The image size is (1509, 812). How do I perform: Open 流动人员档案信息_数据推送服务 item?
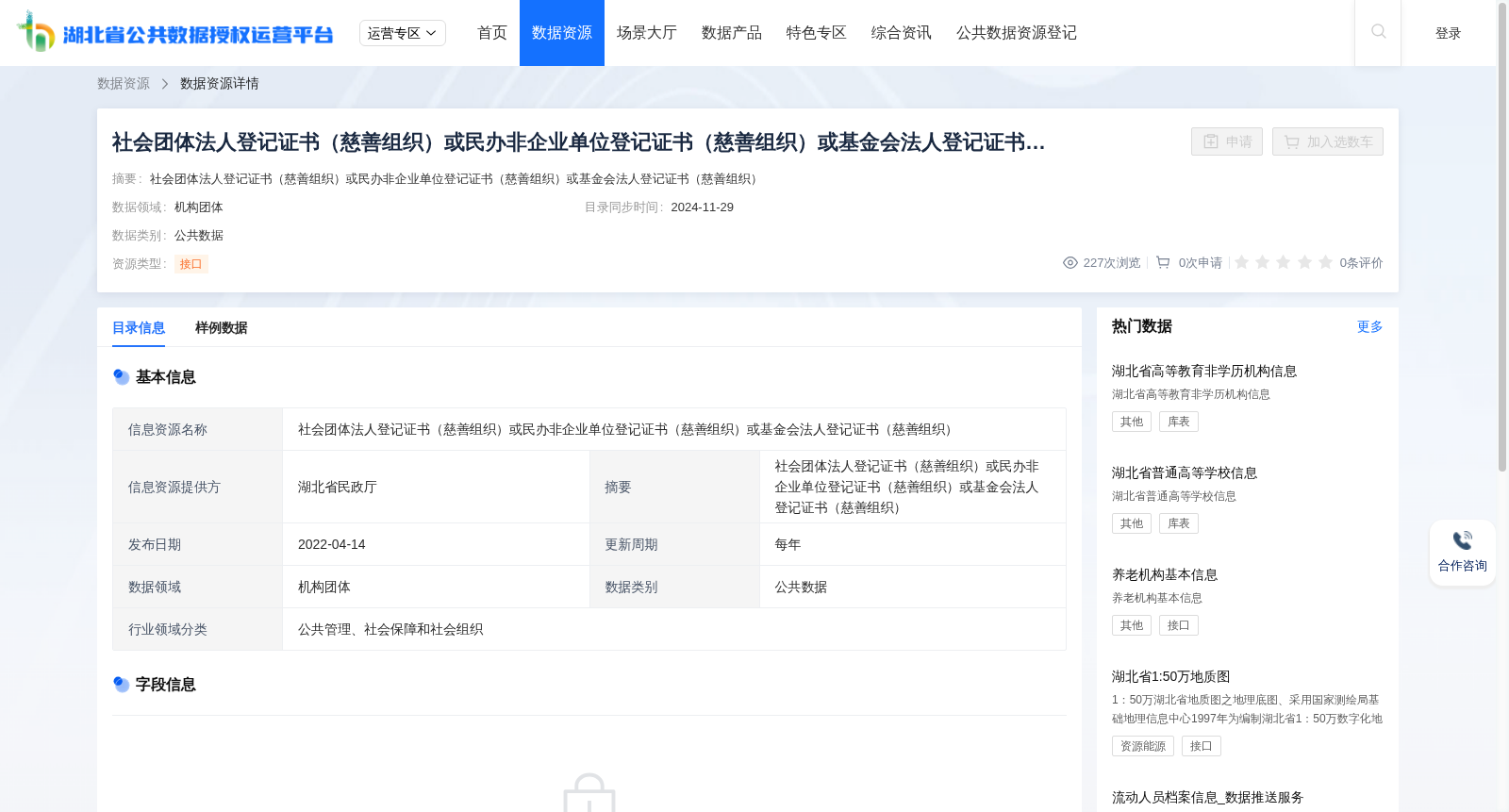(x=1207, y=798)
